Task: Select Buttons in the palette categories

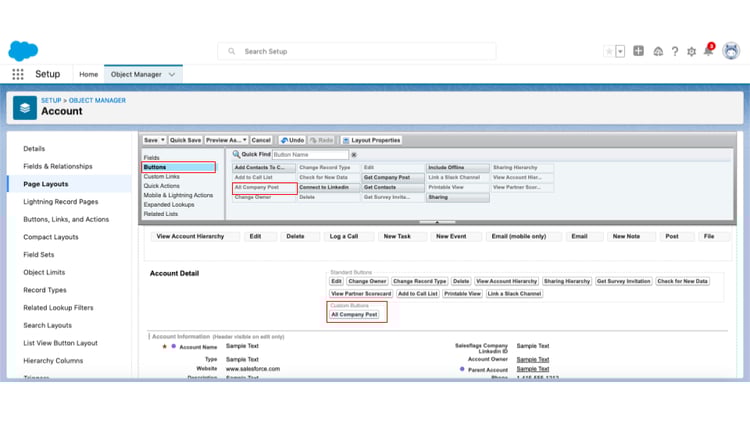Action: (178, 167)
